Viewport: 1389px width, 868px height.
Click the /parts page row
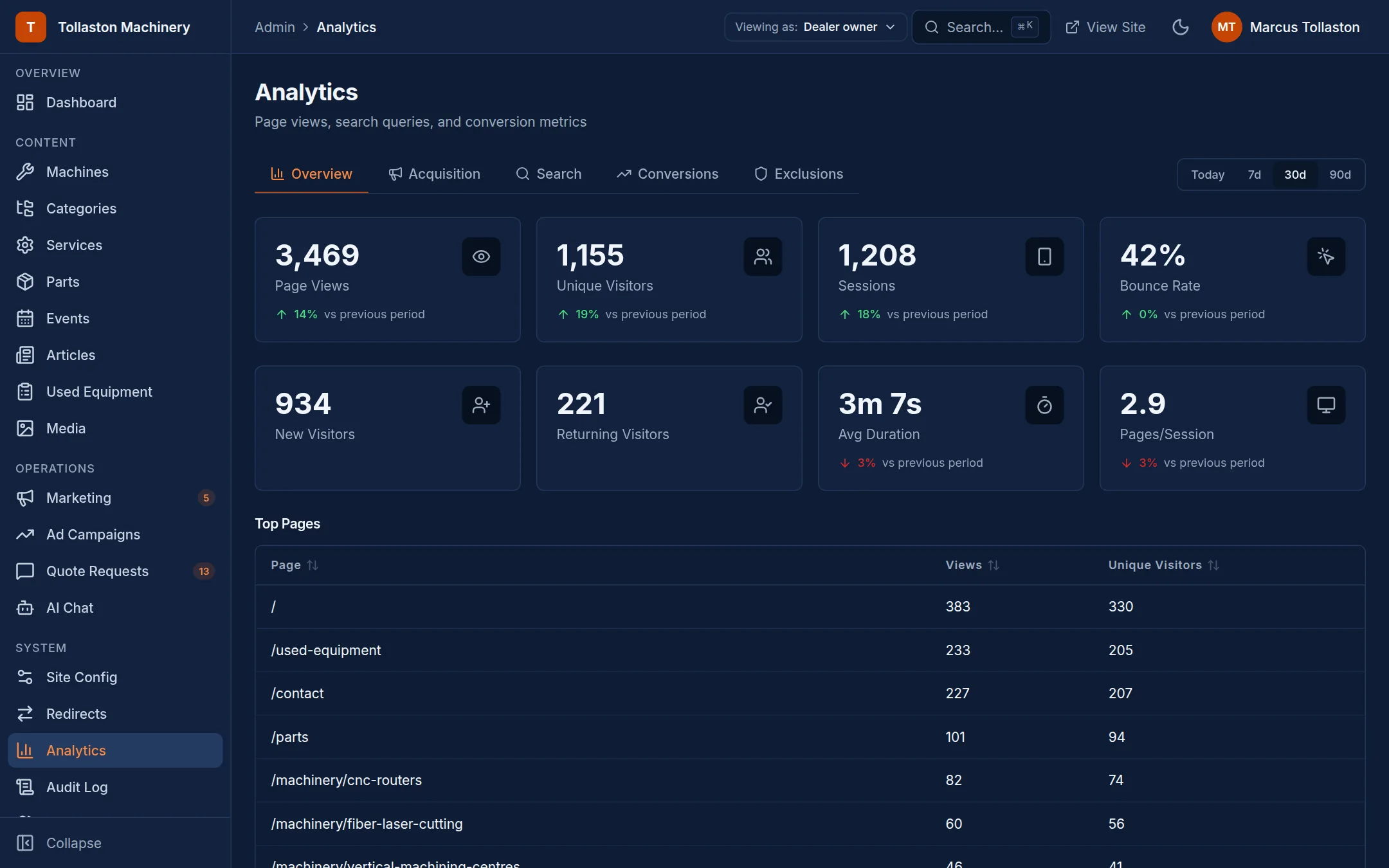pyautogui.click(x=810, y=737)
